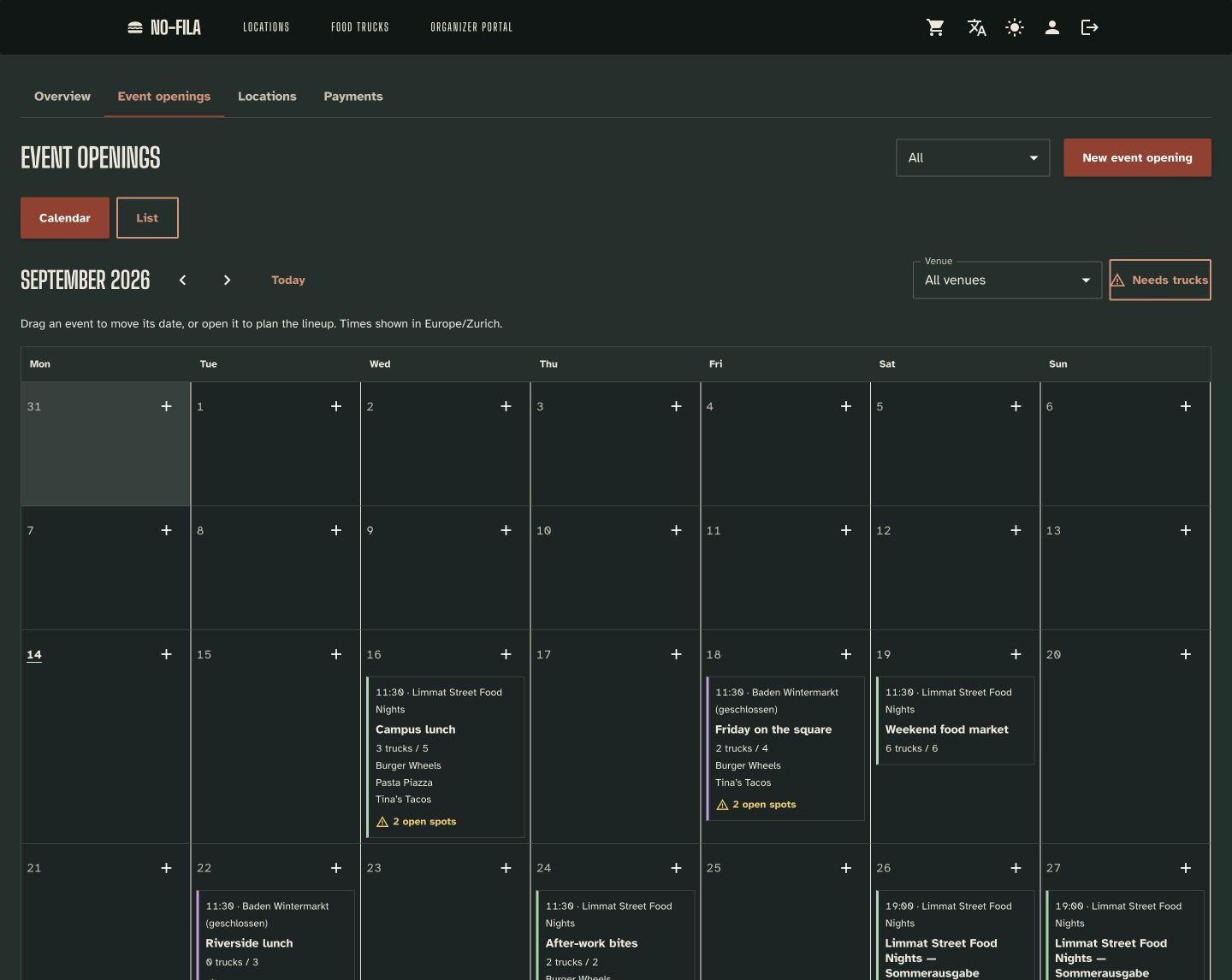Open the All status filter dropdown
The image size is (1232, 980).
(973, 158)
